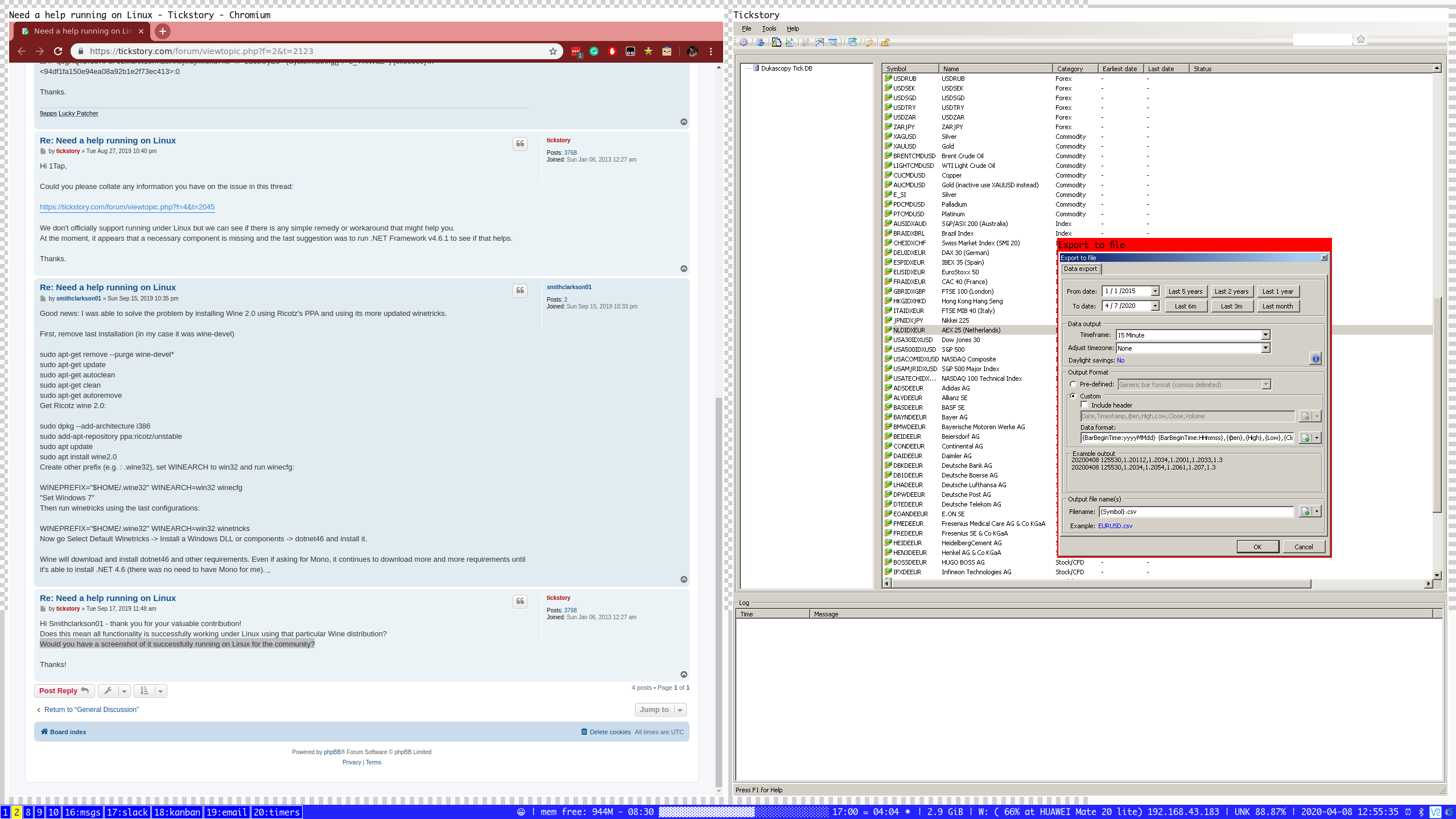Open the viewtopic.php?f=4&t=2045 link
The height and width of the screenshot is (819, 1456).
click(127, 207)
